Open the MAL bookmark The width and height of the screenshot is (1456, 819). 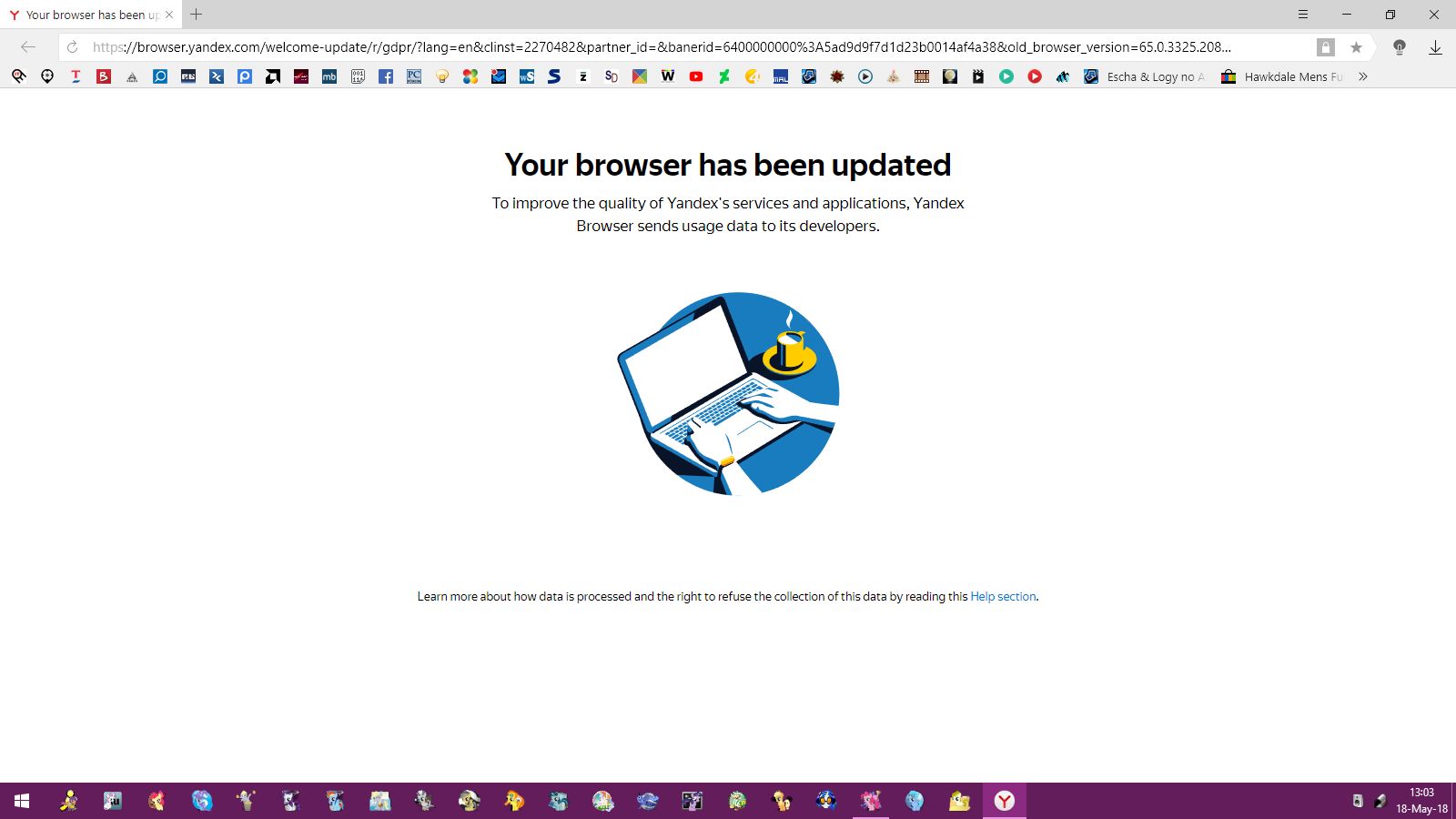tap(781, 76)
